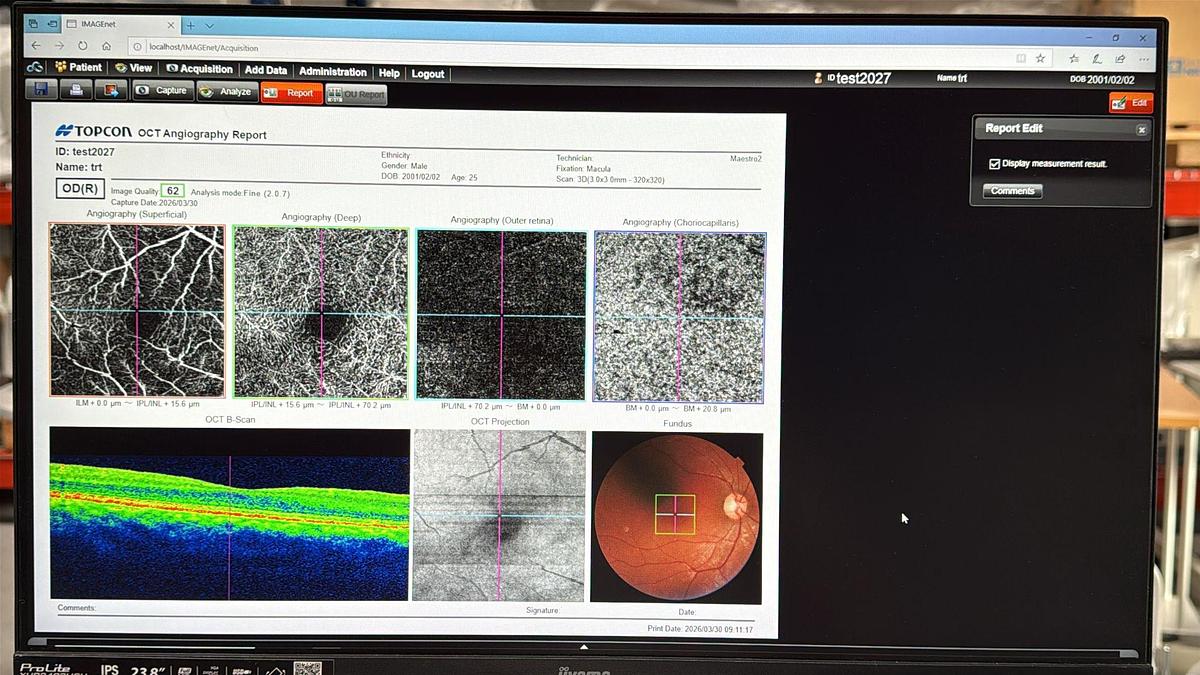Click the image export icon beside Print

coord(110,90)
